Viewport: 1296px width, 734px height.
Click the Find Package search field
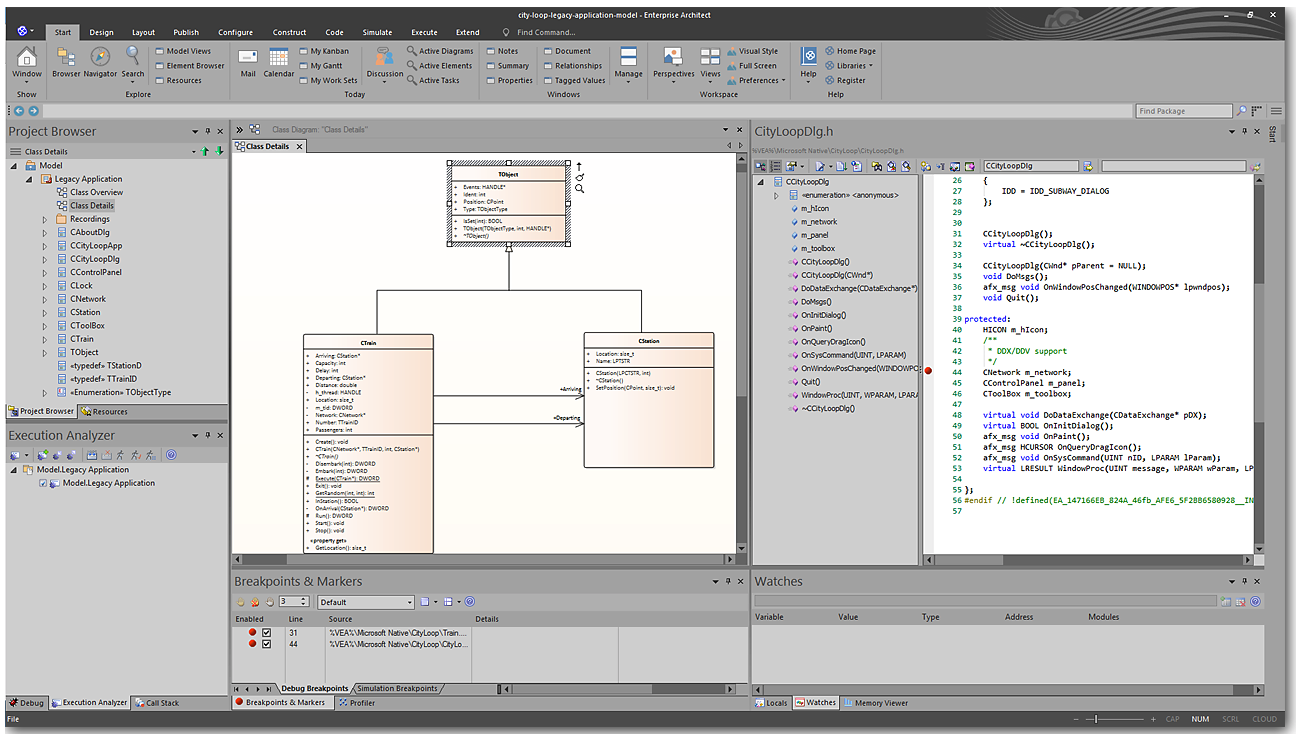pyautogui.click(x=1184, y=111)
